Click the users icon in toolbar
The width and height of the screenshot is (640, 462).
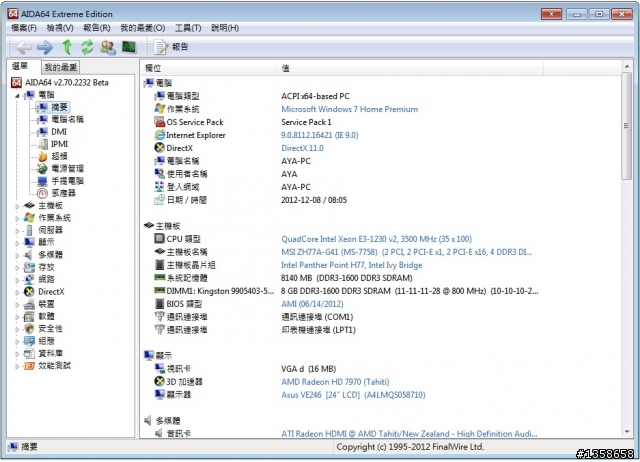(x=108, y=47)
